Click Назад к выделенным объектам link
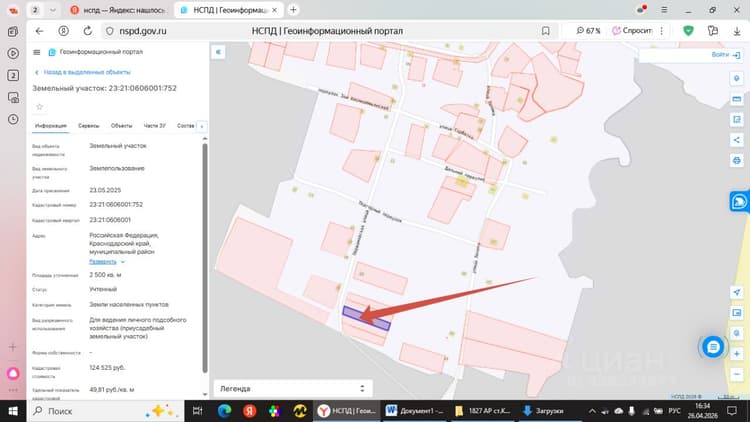The height and width of the screenshot is (422, 750). [x=83, y=72]
